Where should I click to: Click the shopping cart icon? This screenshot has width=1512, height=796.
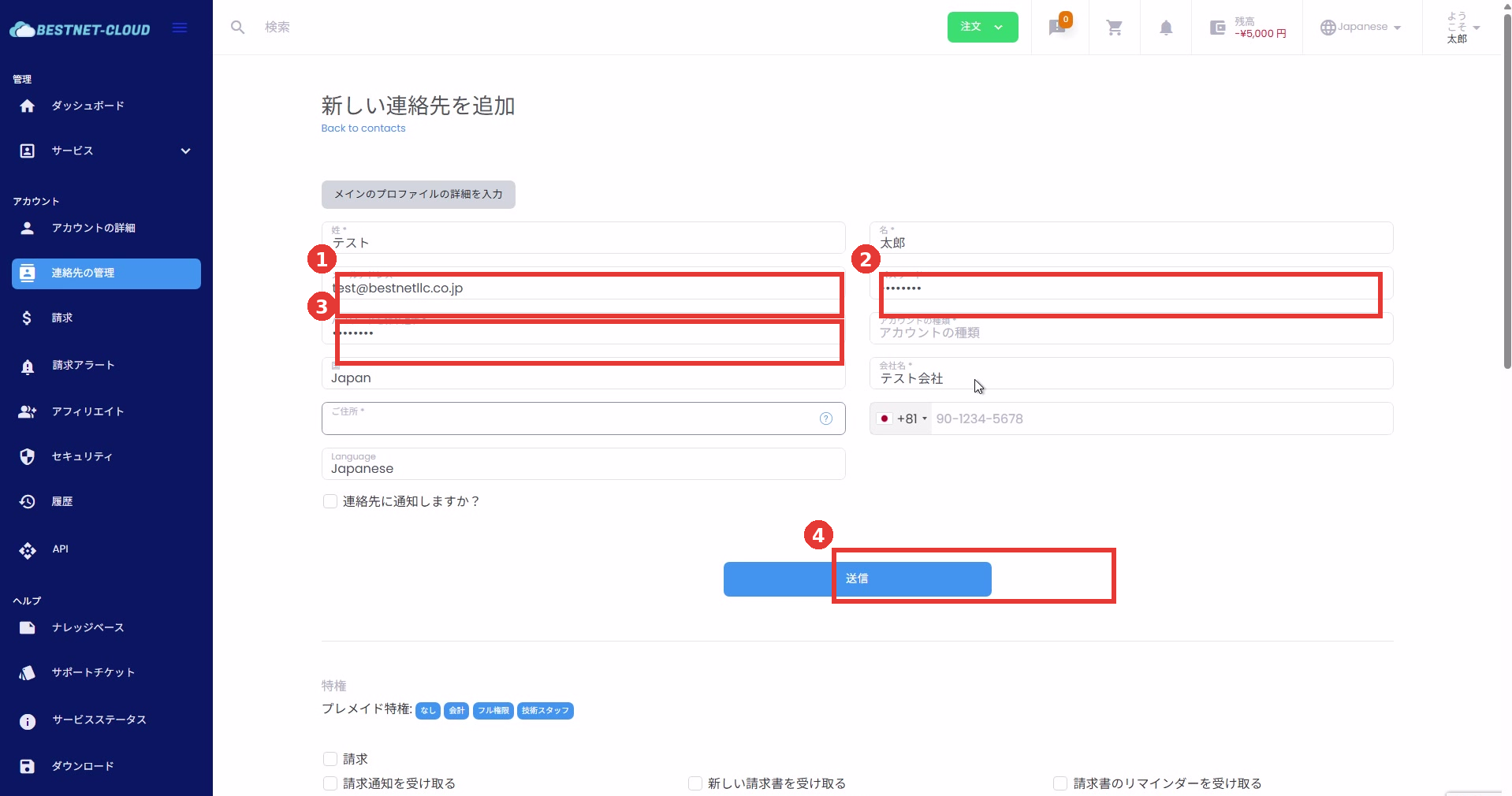1114,28
